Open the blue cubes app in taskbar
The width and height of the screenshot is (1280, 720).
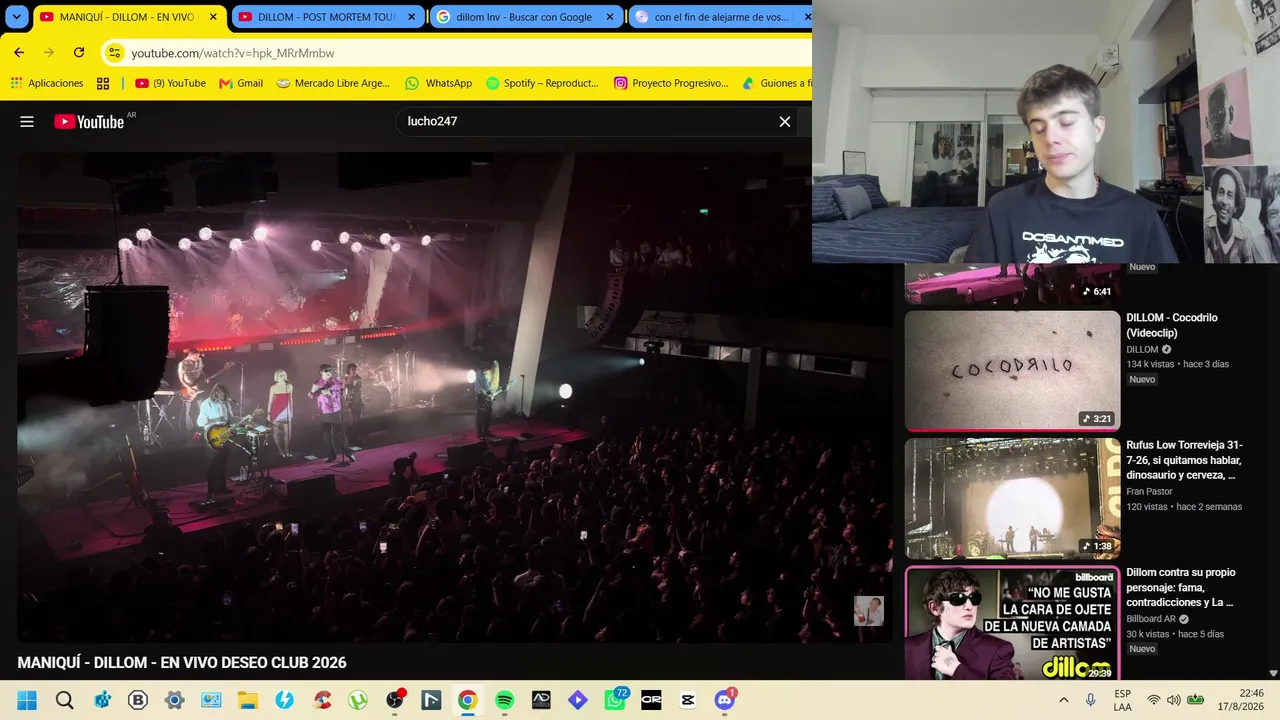(x=102, y=700)
